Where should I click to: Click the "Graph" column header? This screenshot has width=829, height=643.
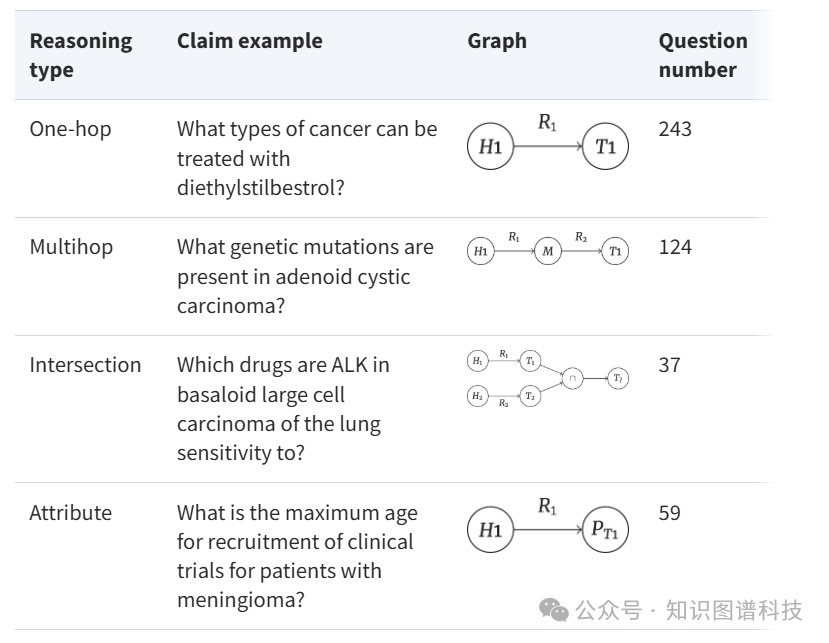[496, 41]
